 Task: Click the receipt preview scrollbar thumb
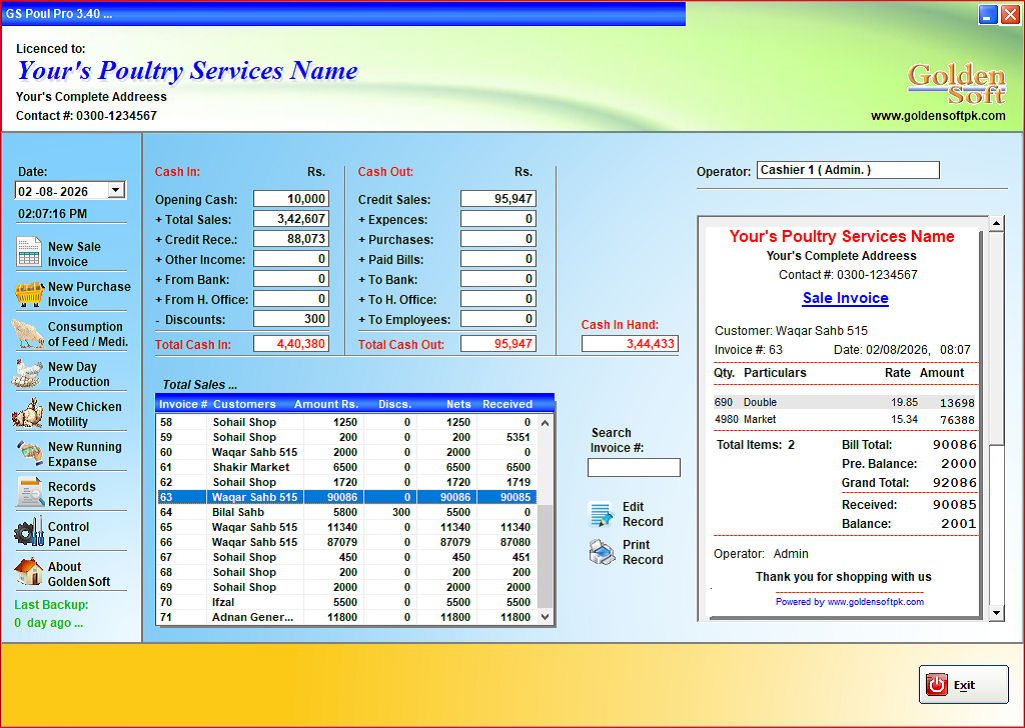[x=996, y=338]
